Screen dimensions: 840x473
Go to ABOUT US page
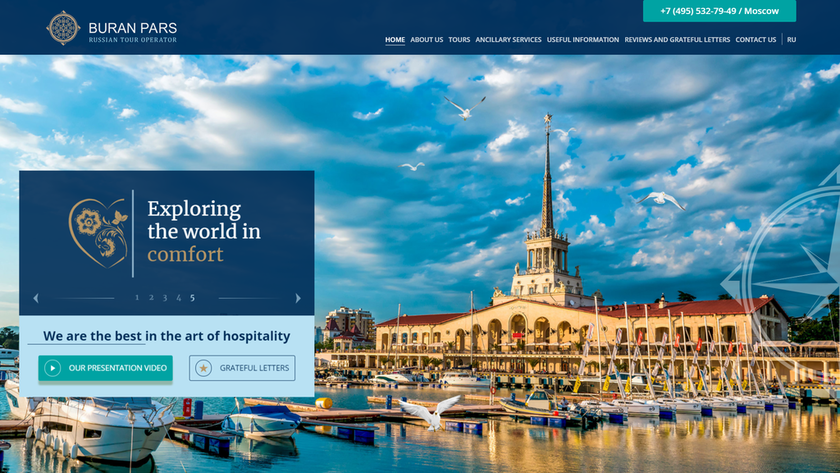(x=426, y=40)
